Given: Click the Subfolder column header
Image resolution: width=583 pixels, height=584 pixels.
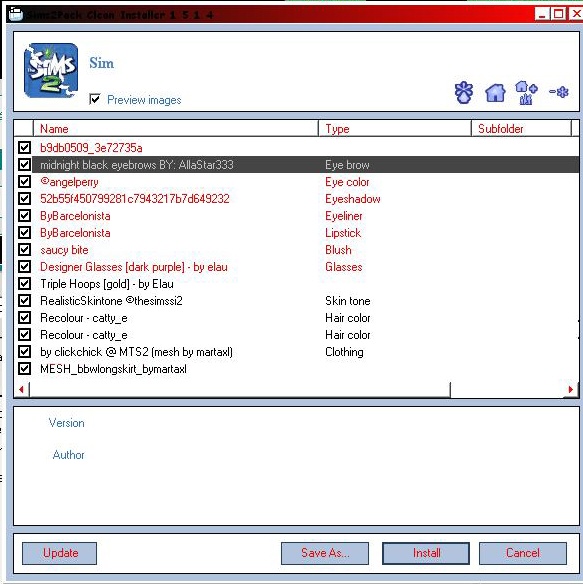Looking at the screenshot, I should click(x=521, y=128).
